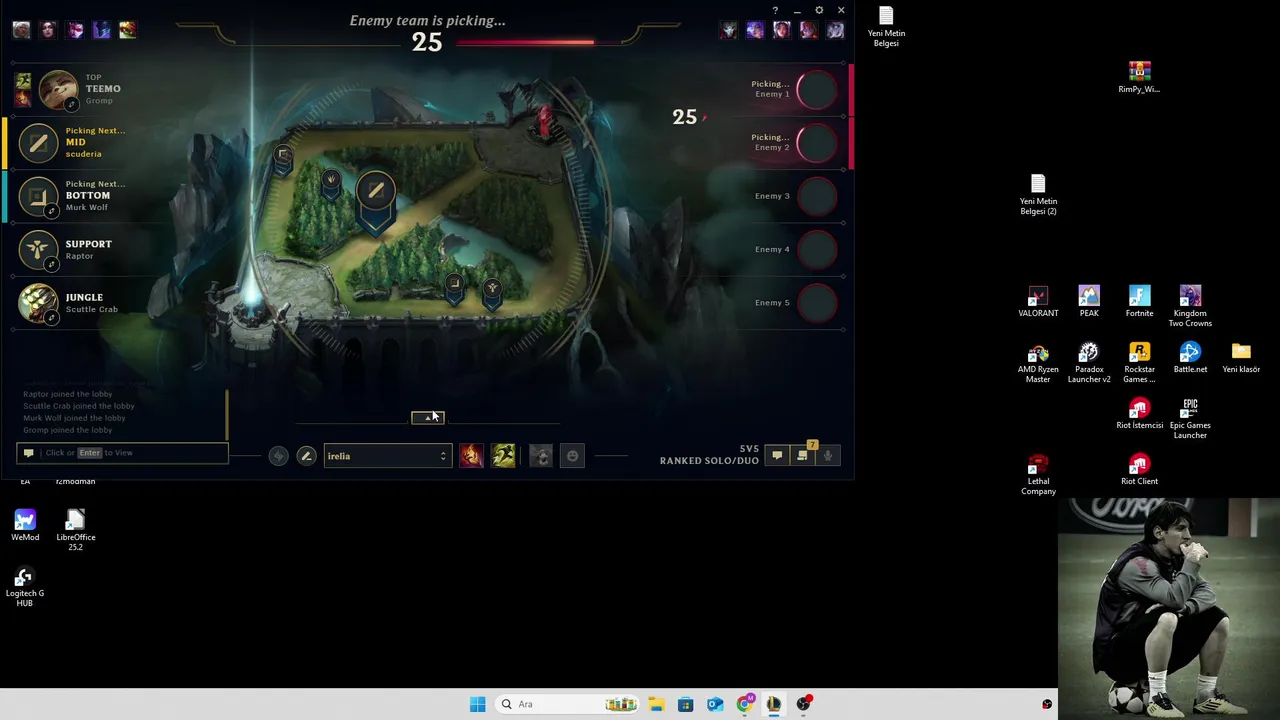1280x720 pixels.
Task: Click League of Legends taskbar icon
Action: tap(774, 704)
